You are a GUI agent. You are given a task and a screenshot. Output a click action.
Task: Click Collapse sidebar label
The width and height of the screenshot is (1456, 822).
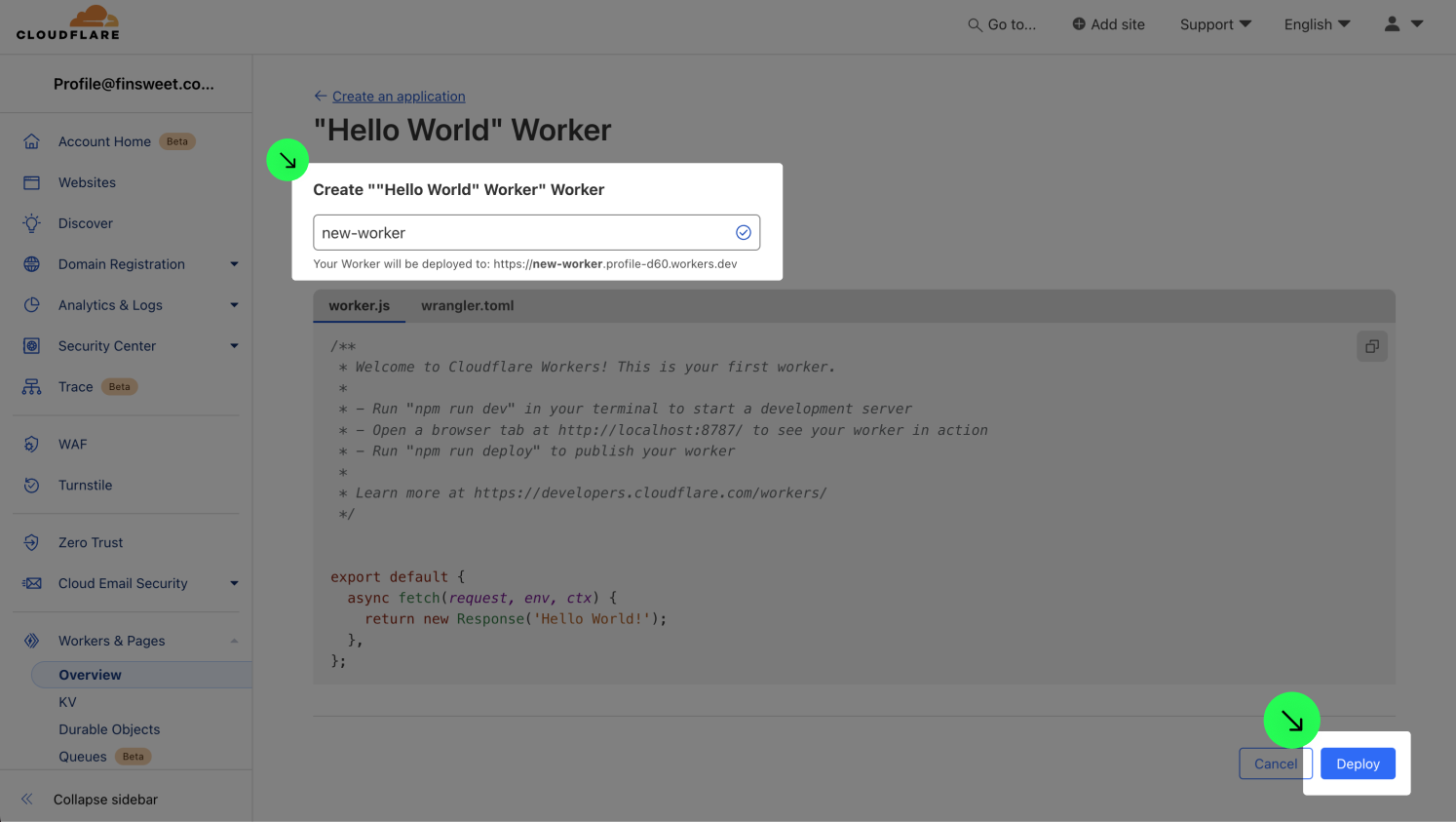(105, 800)
